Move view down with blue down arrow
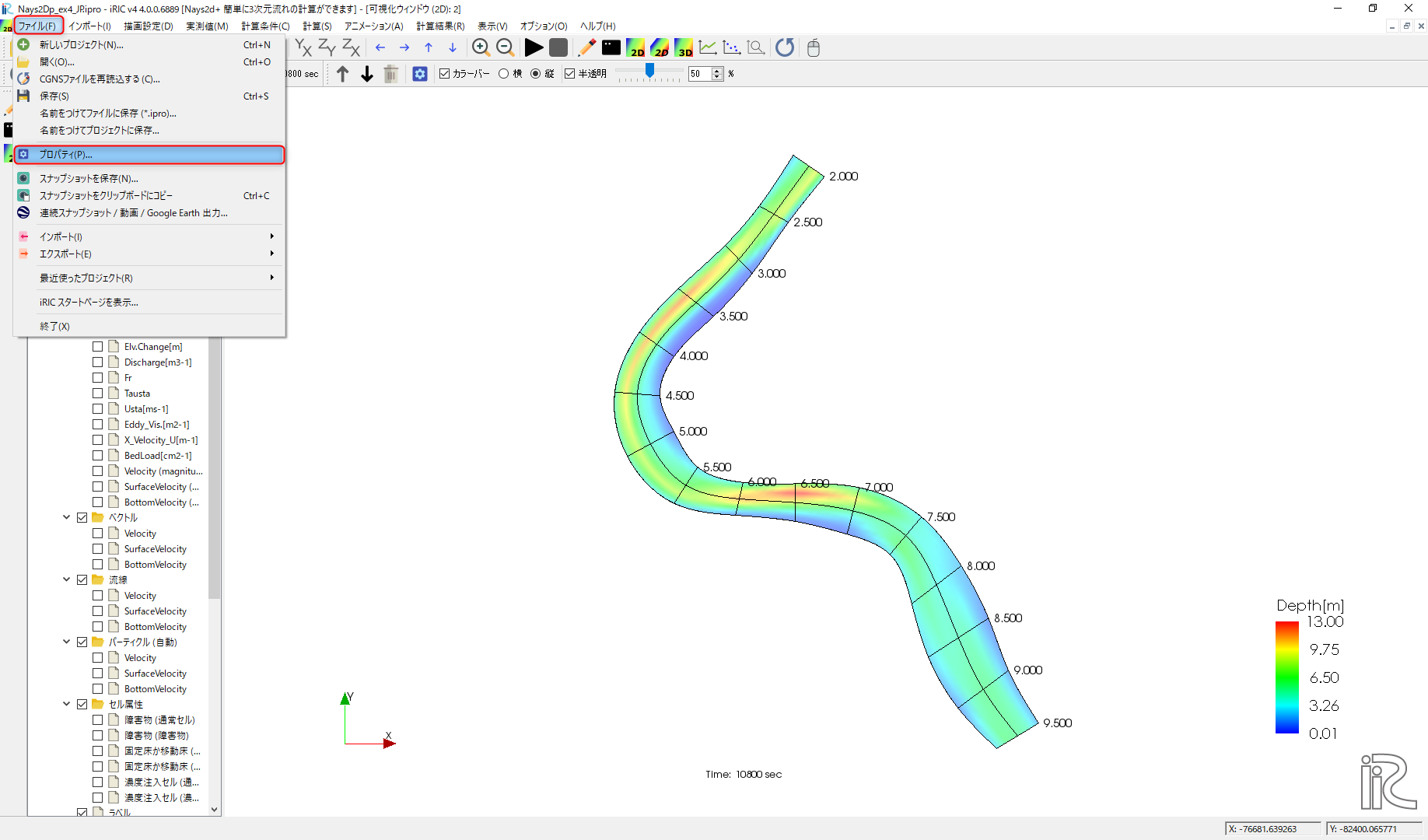Image resolution: width=1428 pixels, height=840 pixels. pos(453,47)
